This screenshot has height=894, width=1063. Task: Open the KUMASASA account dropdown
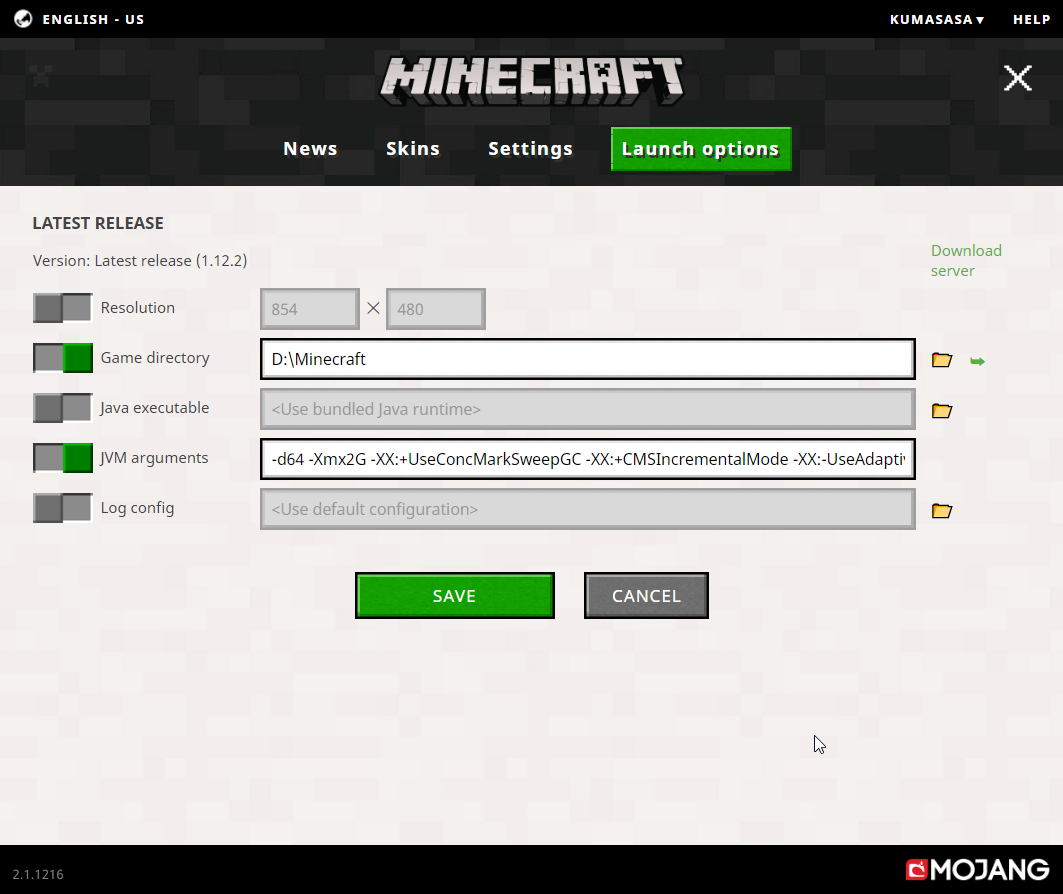coord(936,20)
